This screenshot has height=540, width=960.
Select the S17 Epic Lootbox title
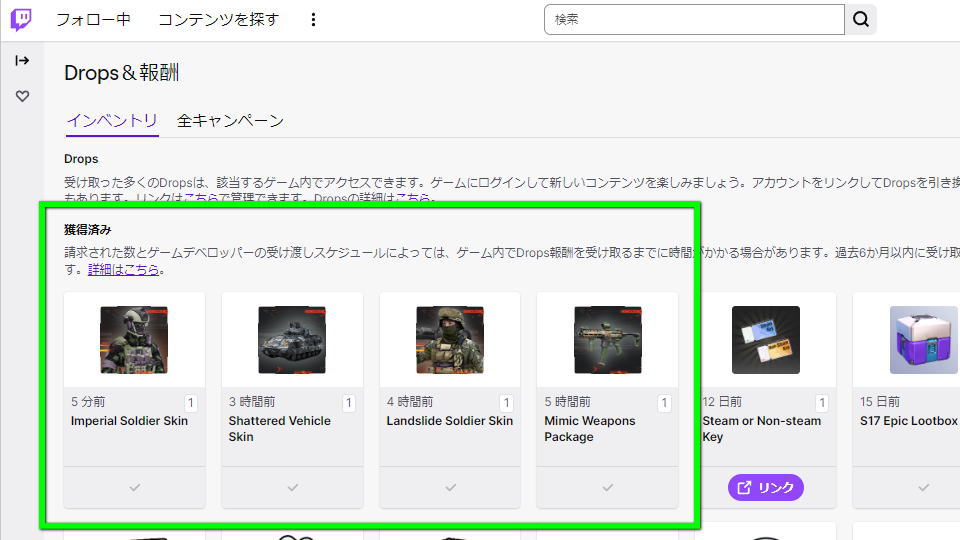909,421
